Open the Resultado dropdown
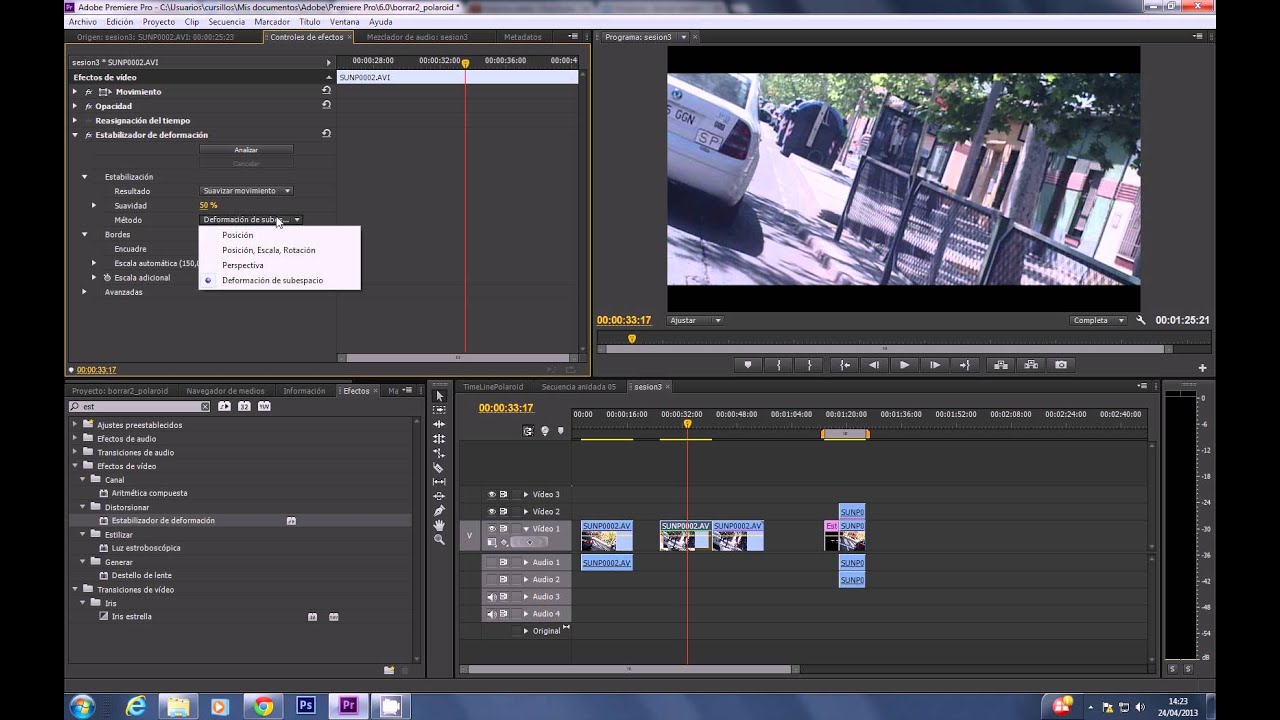Screen dimensions: 1280x720 pos(246,191)
